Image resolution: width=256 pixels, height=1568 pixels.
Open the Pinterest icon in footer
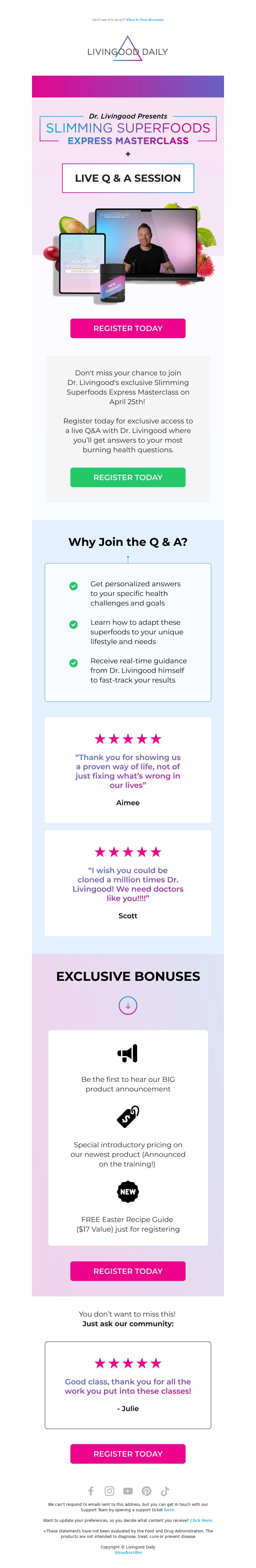[x=147, y=1491]
